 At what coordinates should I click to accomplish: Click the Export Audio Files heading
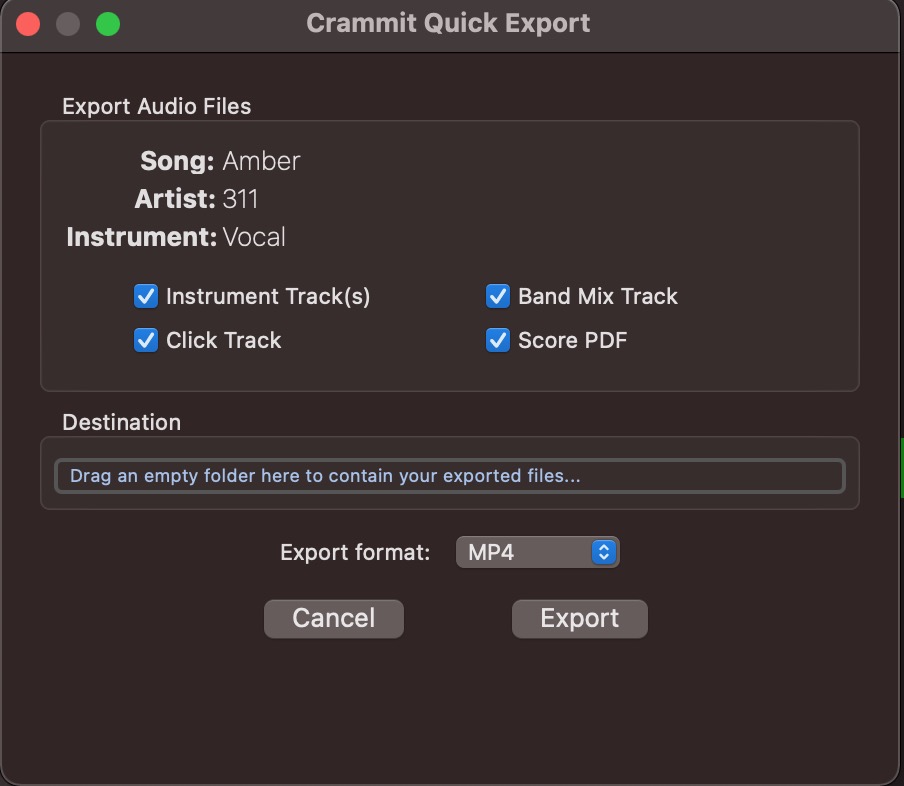pyautogui.click(x=156, y=106)
